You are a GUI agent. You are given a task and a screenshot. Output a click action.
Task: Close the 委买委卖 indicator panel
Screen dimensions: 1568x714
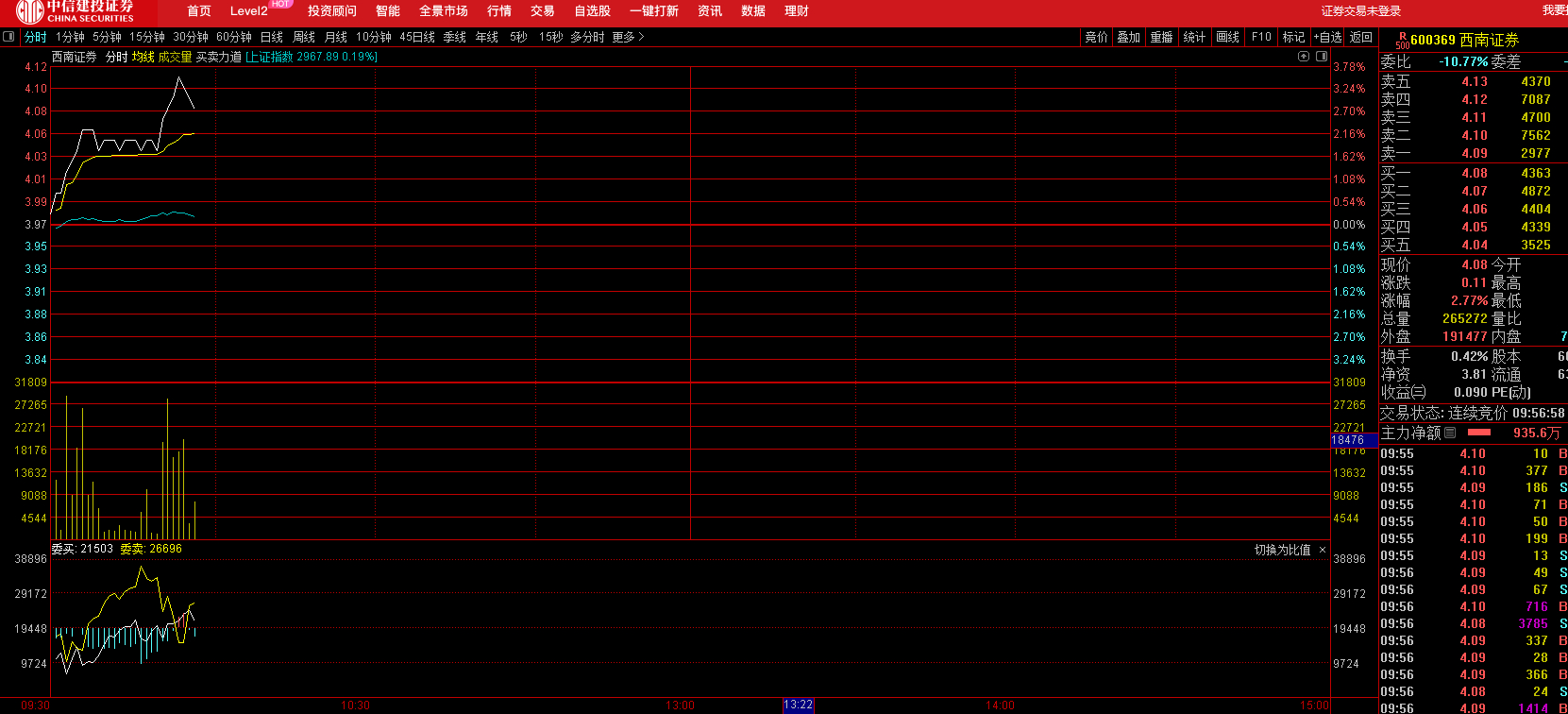(1323, 550)
